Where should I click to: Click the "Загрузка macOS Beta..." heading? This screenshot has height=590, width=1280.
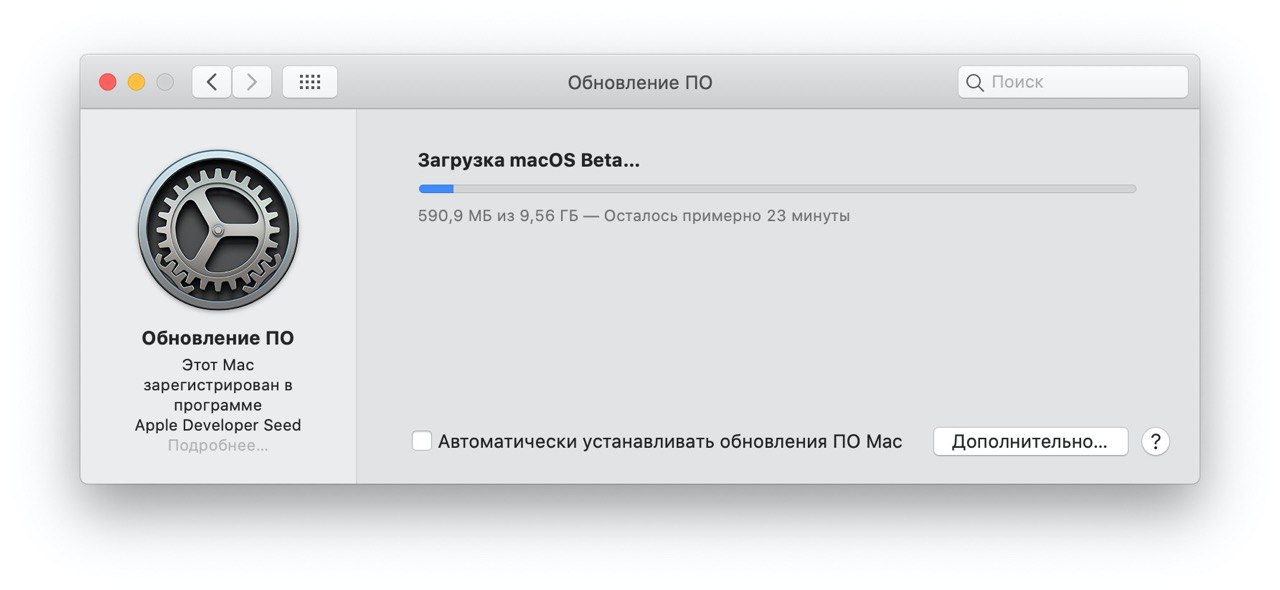[x=528, y=161]
